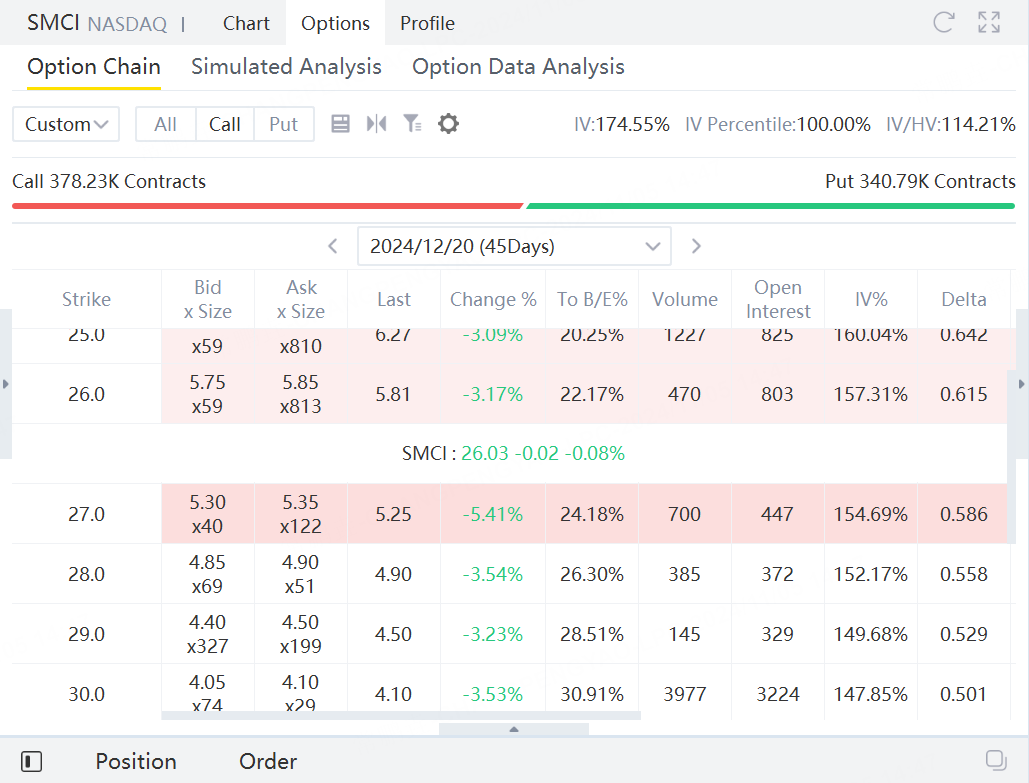Click the pop-out window icon at bottom right
This screenshot has width=1029, height=783.
(x=995, y=759)
